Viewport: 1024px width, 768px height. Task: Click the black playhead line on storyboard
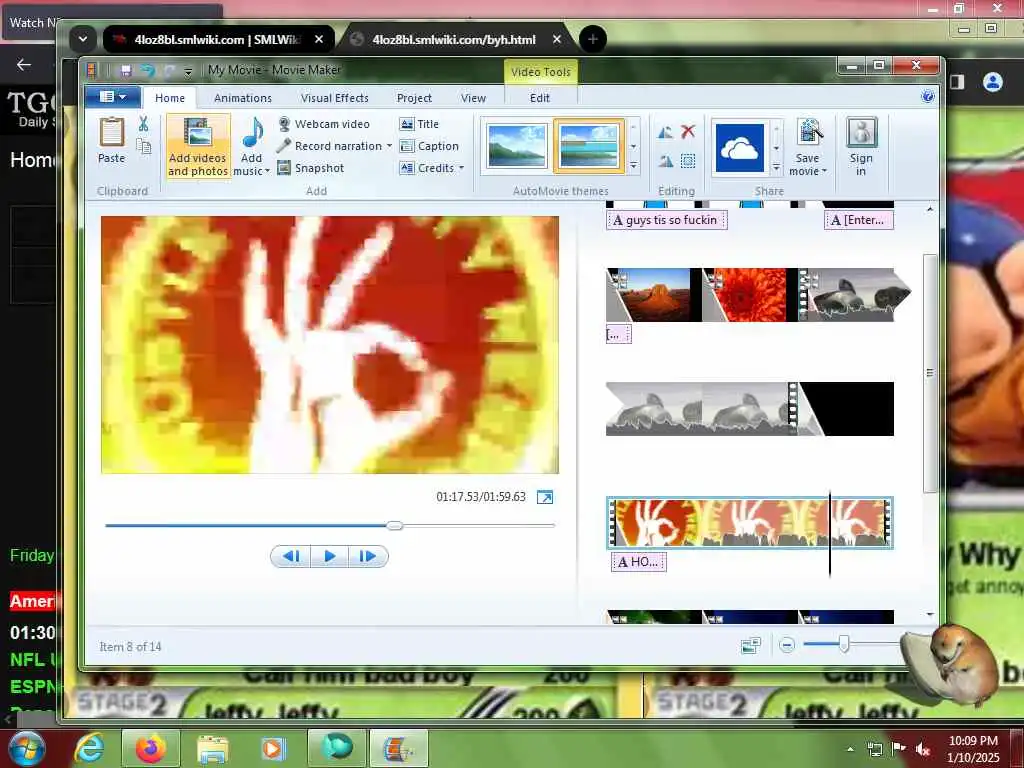tap(829, 534)
